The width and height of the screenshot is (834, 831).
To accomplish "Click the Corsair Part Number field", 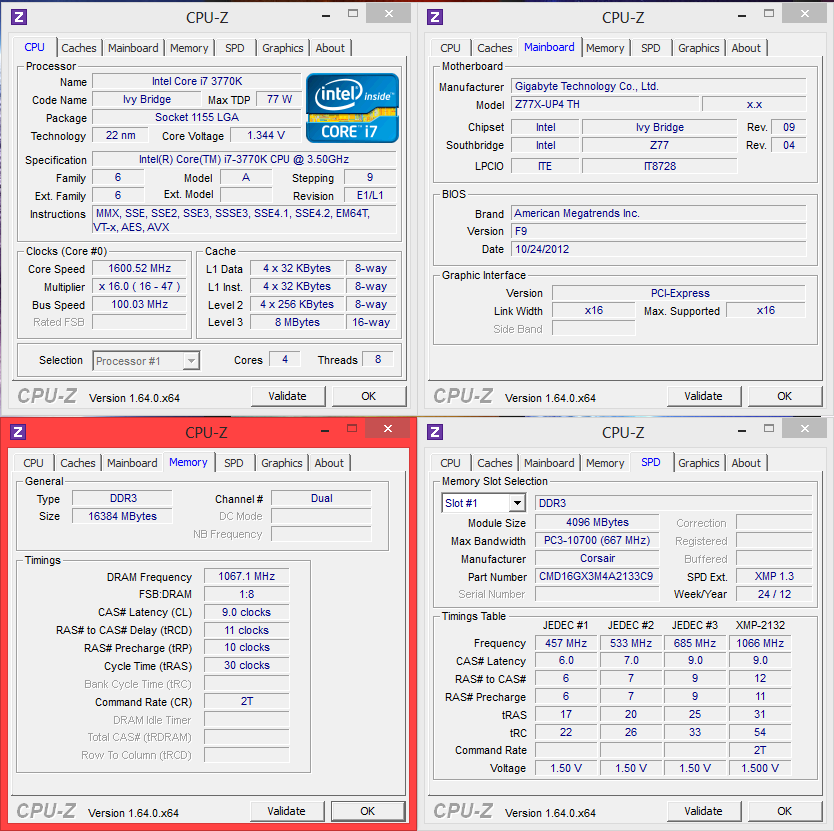I will click(596, 577).
